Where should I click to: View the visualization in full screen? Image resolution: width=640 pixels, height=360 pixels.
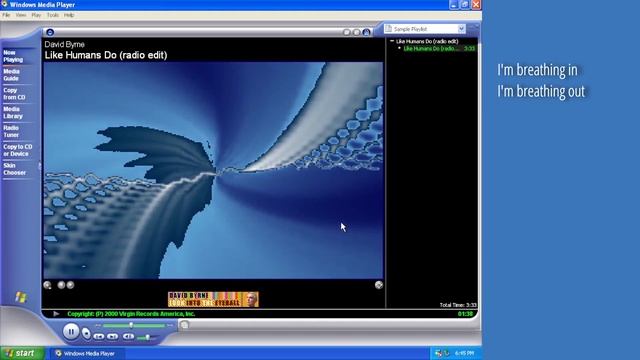(x=379, y=285)
